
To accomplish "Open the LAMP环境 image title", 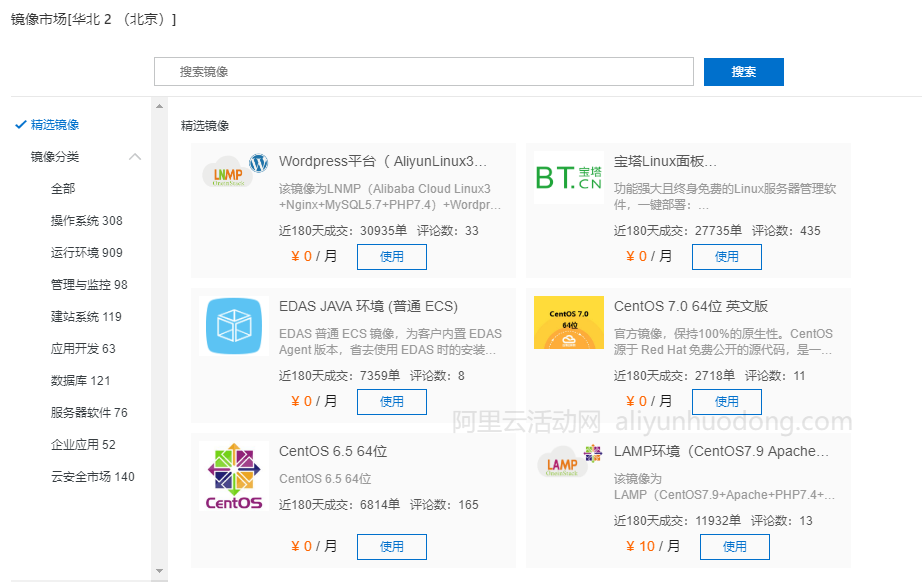I will click(721, 451).
